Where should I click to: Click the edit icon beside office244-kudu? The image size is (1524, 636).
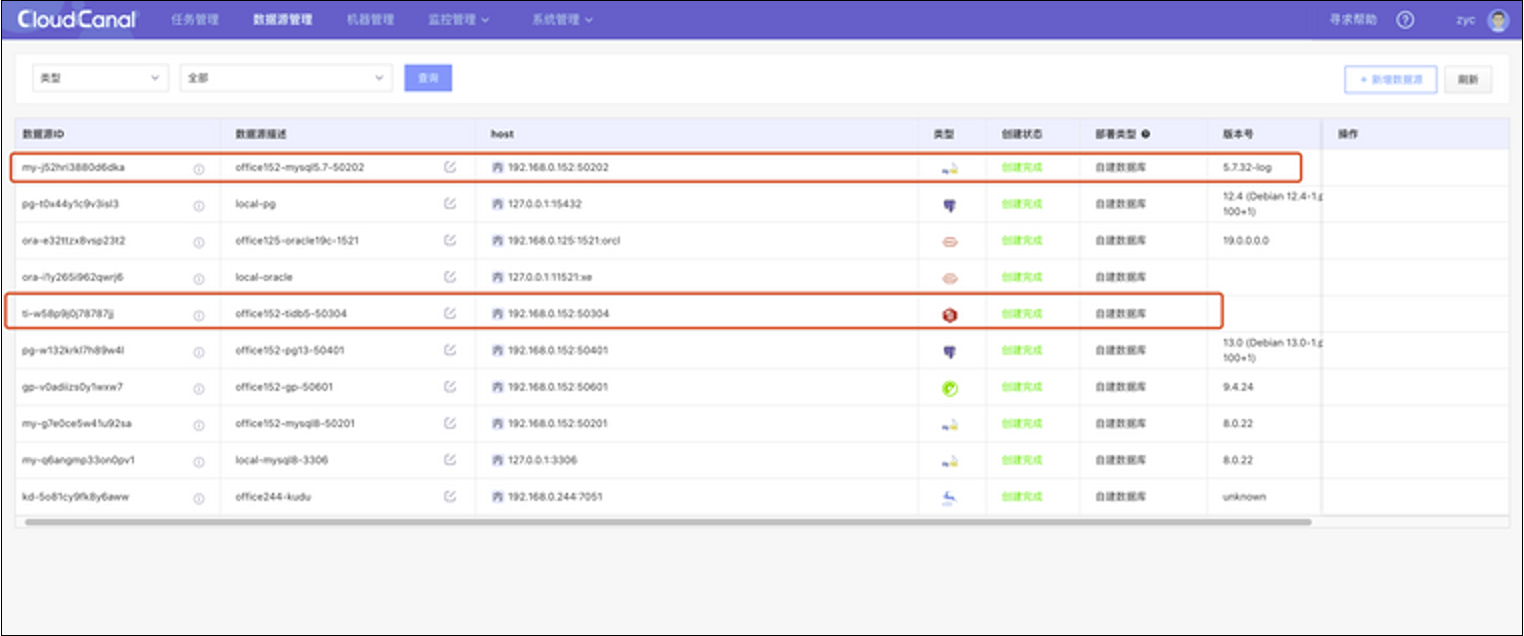pyautogui.click(x=450, y=497)
